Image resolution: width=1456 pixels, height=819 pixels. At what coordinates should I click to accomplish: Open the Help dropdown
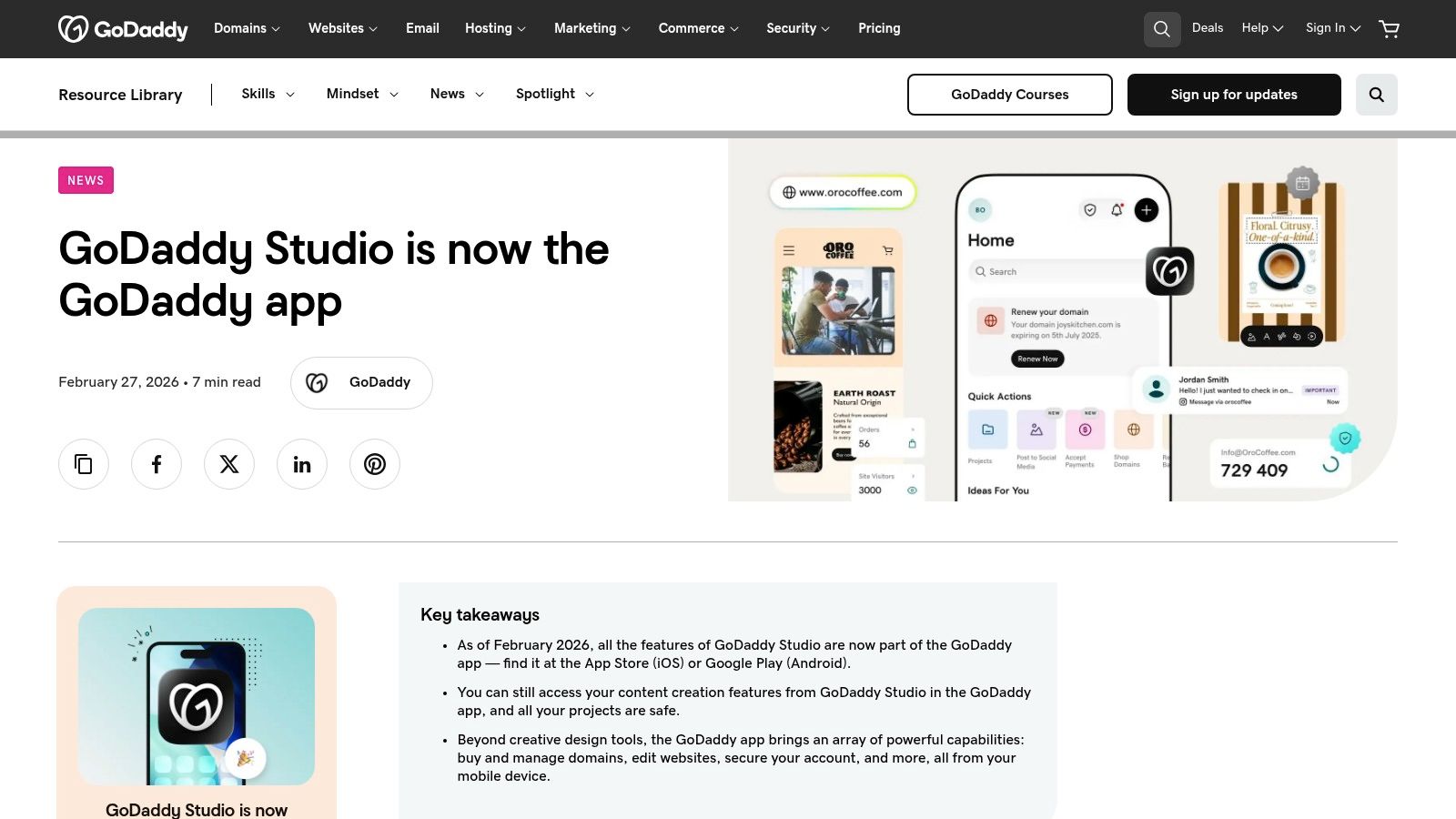(1262, 28)
